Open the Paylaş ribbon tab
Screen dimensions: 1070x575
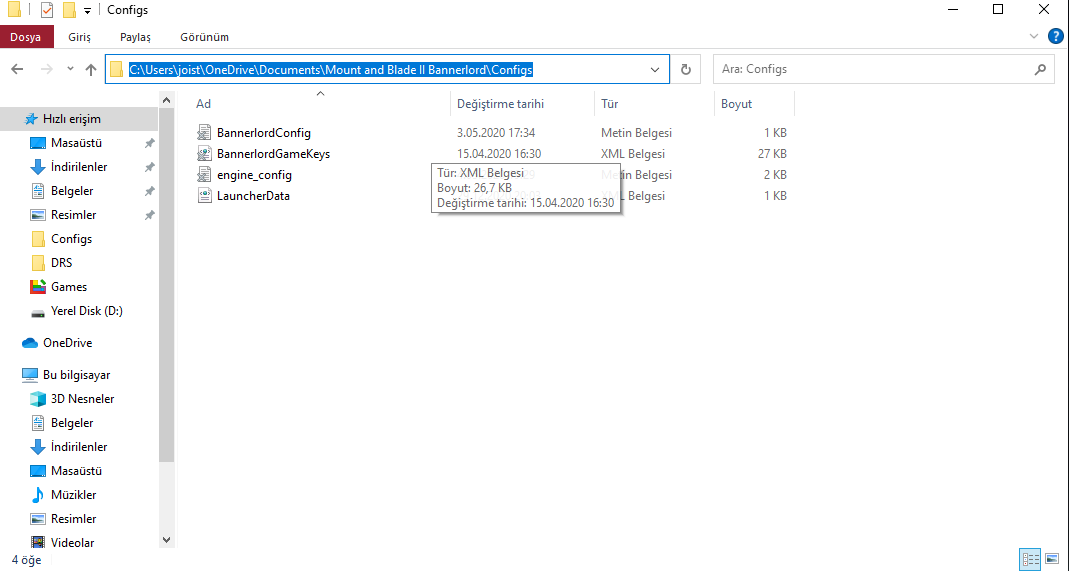tap(135, 37)
